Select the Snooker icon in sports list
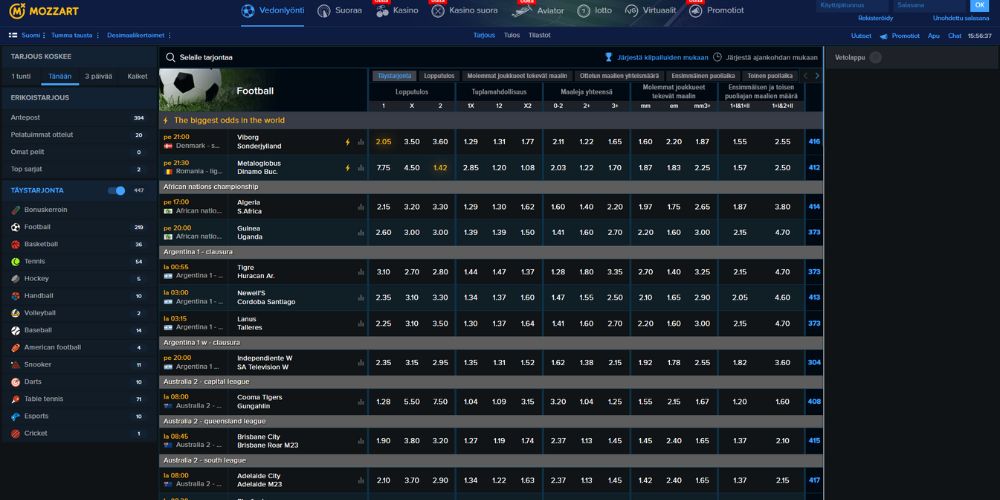The height and width of the screenshot is (500, 1000). (15, 365)
